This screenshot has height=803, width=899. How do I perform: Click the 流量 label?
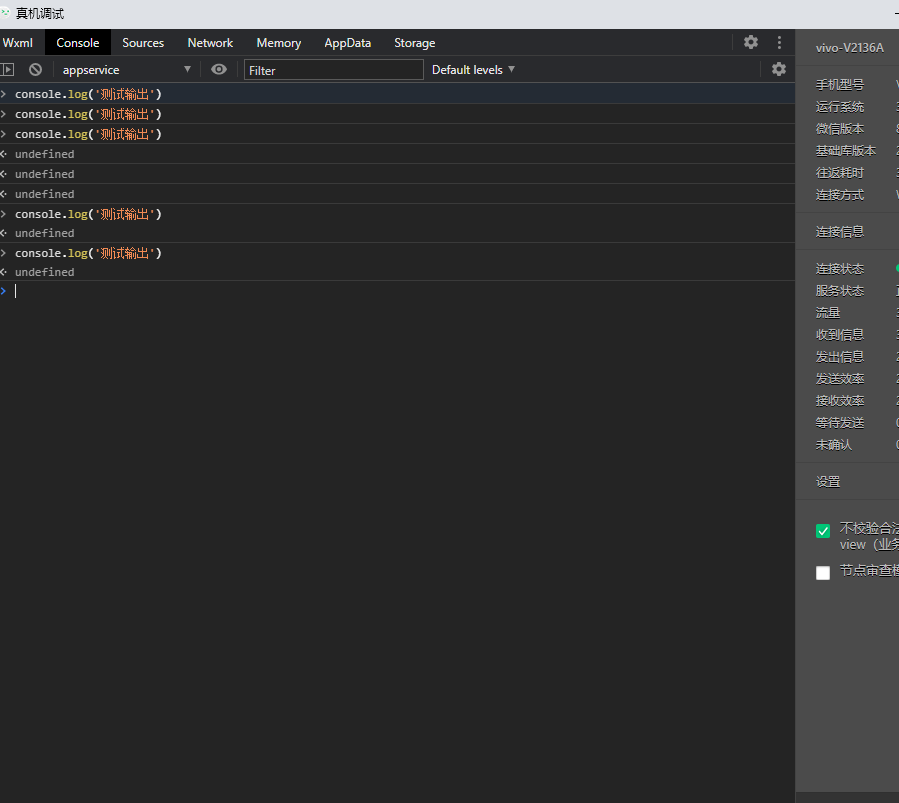(x=828, y=312)
